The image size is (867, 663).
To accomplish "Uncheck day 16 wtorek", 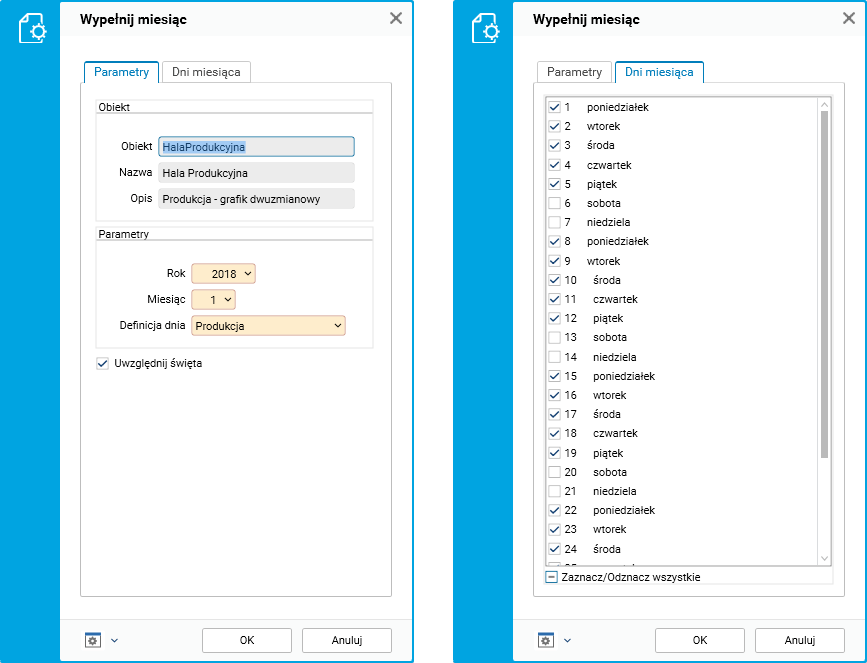I will (x=554, y=395).
